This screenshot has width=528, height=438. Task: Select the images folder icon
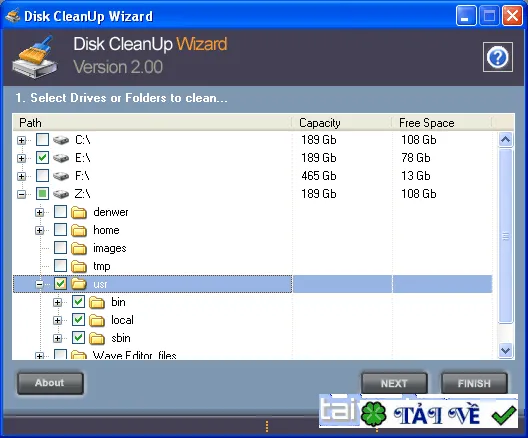tap(79, 248)
